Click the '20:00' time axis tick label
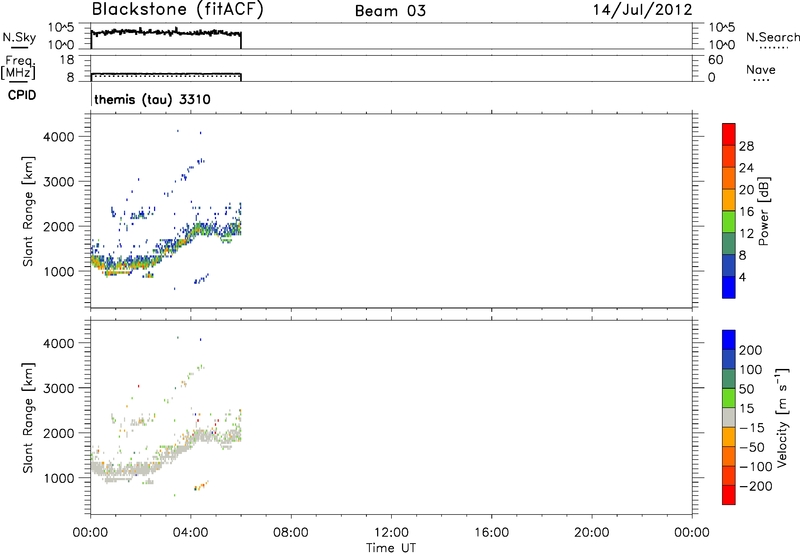The image size is (800, 554). tap(591, 533)
